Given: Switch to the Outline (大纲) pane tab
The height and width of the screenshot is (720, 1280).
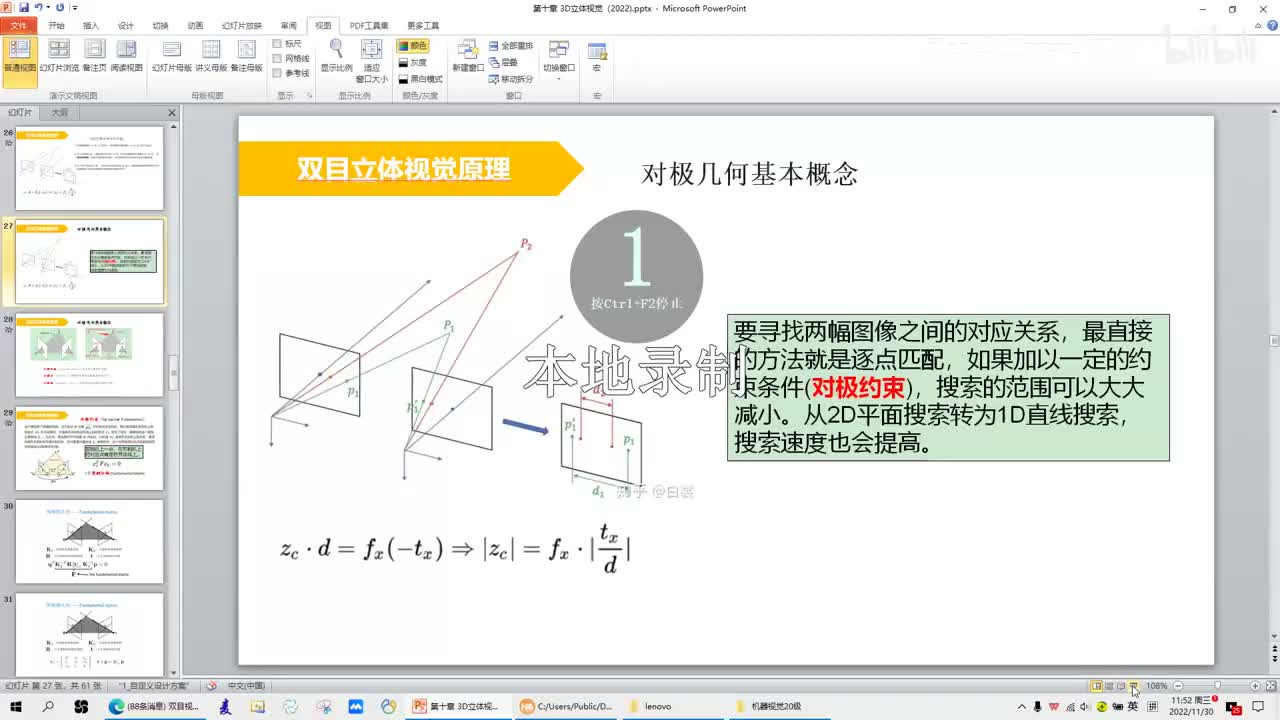Looking at the screenshot, I should 60,113.
